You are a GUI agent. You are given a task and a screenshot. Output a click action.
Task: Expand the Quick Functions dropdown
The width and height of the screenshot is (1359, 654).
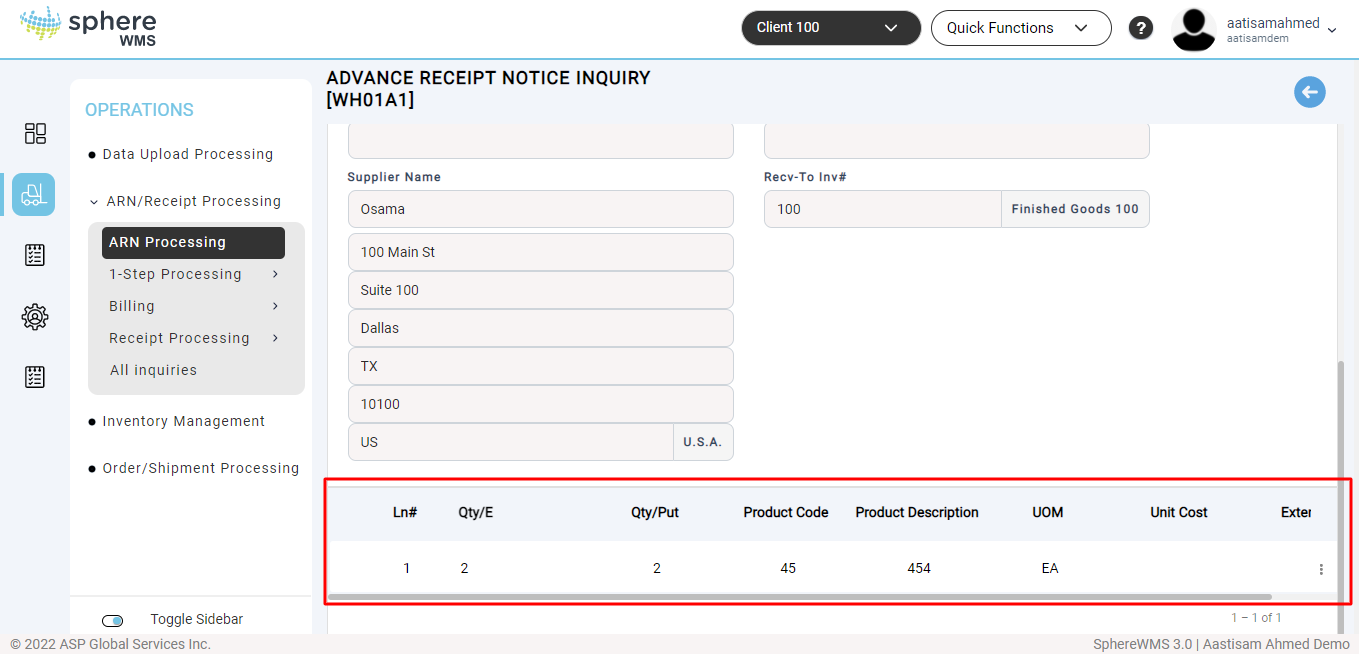1020,28
